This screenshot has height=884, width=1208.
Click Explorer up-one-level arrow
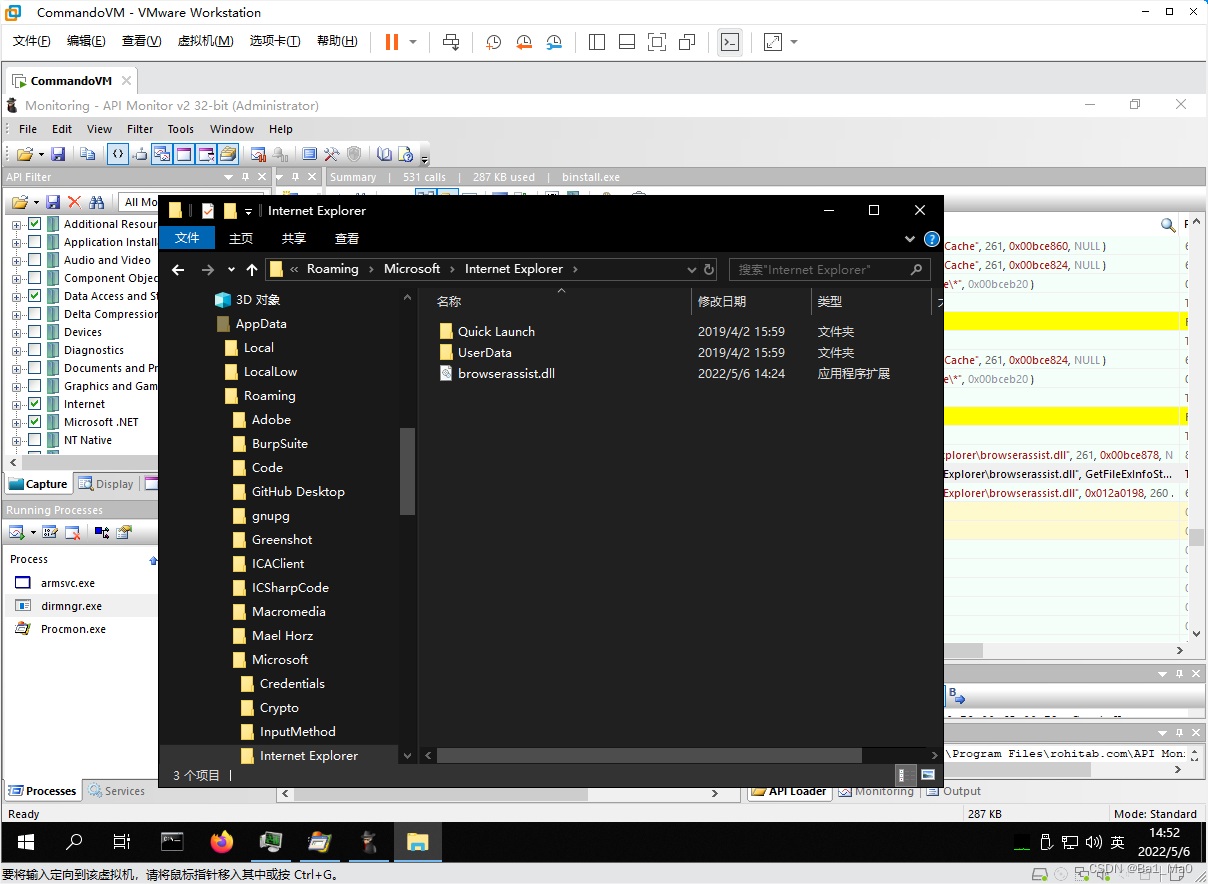pos(252,270)
